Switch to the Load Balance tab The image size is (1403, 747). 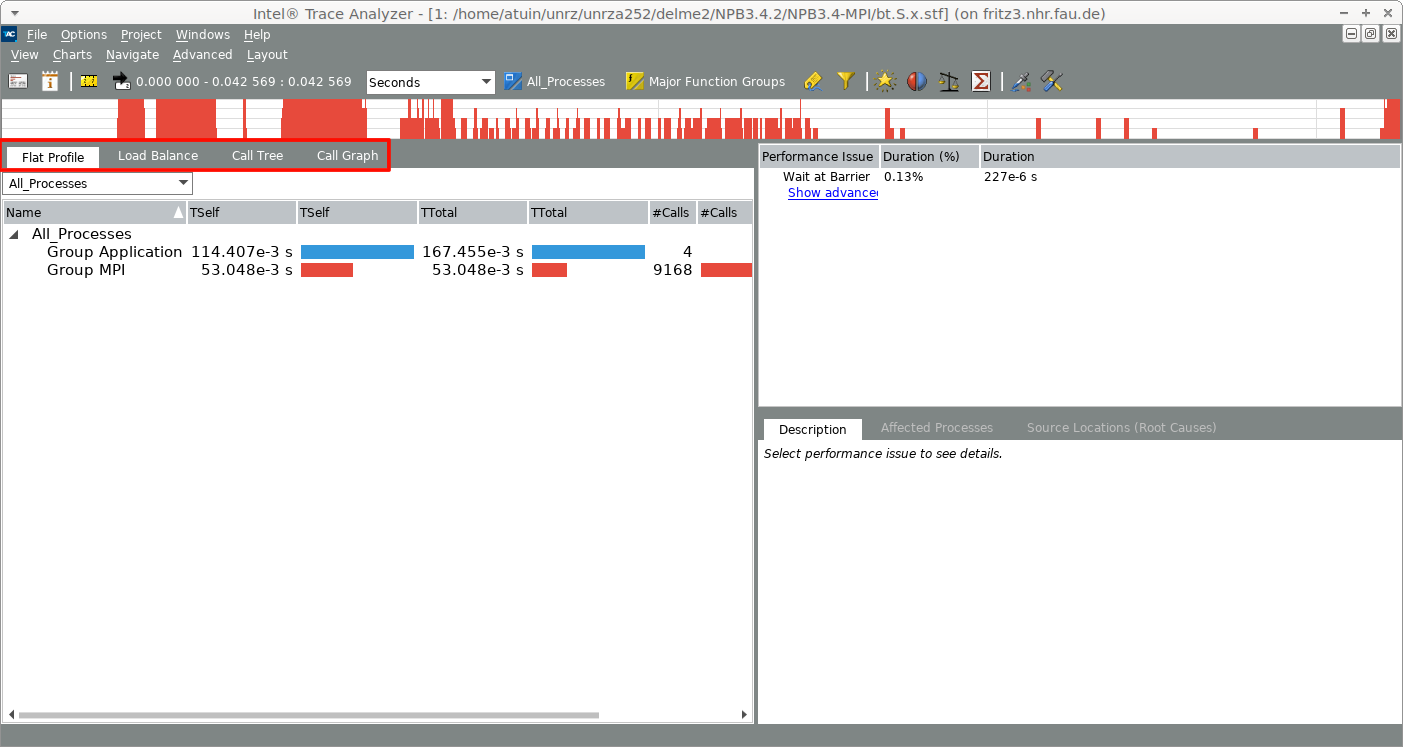[158, 156]
